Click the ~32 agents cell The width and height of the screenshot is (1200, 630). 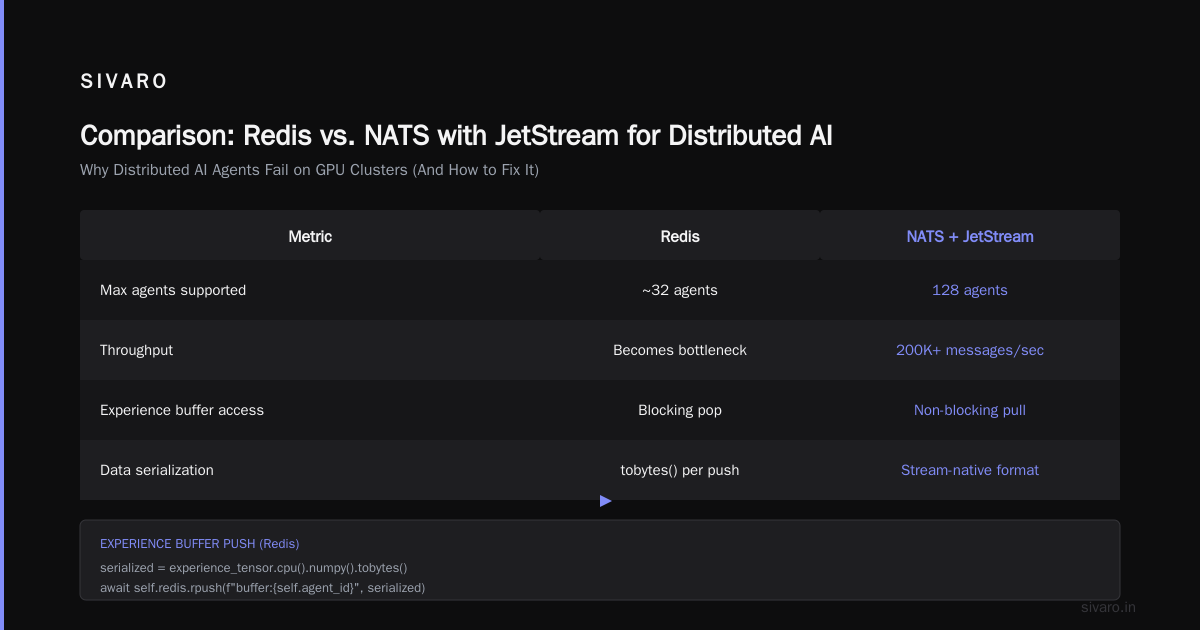coord(680,290)
